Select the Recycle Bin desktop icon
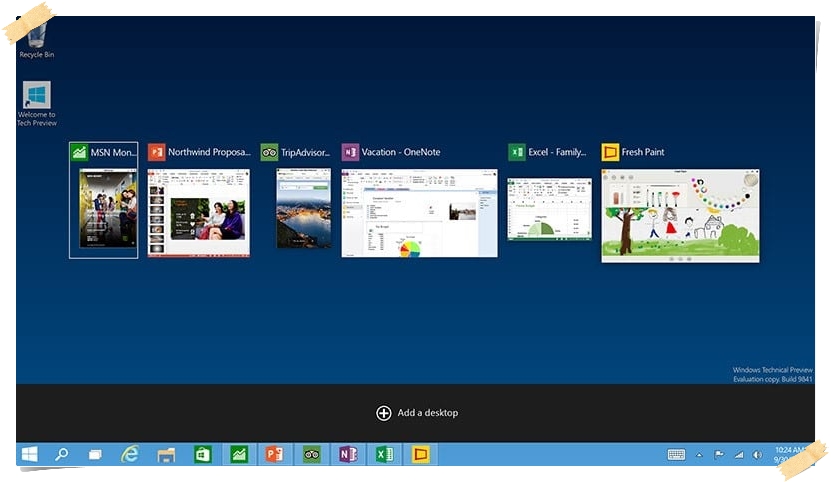Image resolution: width=831 pixels, height=482 pixels. pos(37,38)
